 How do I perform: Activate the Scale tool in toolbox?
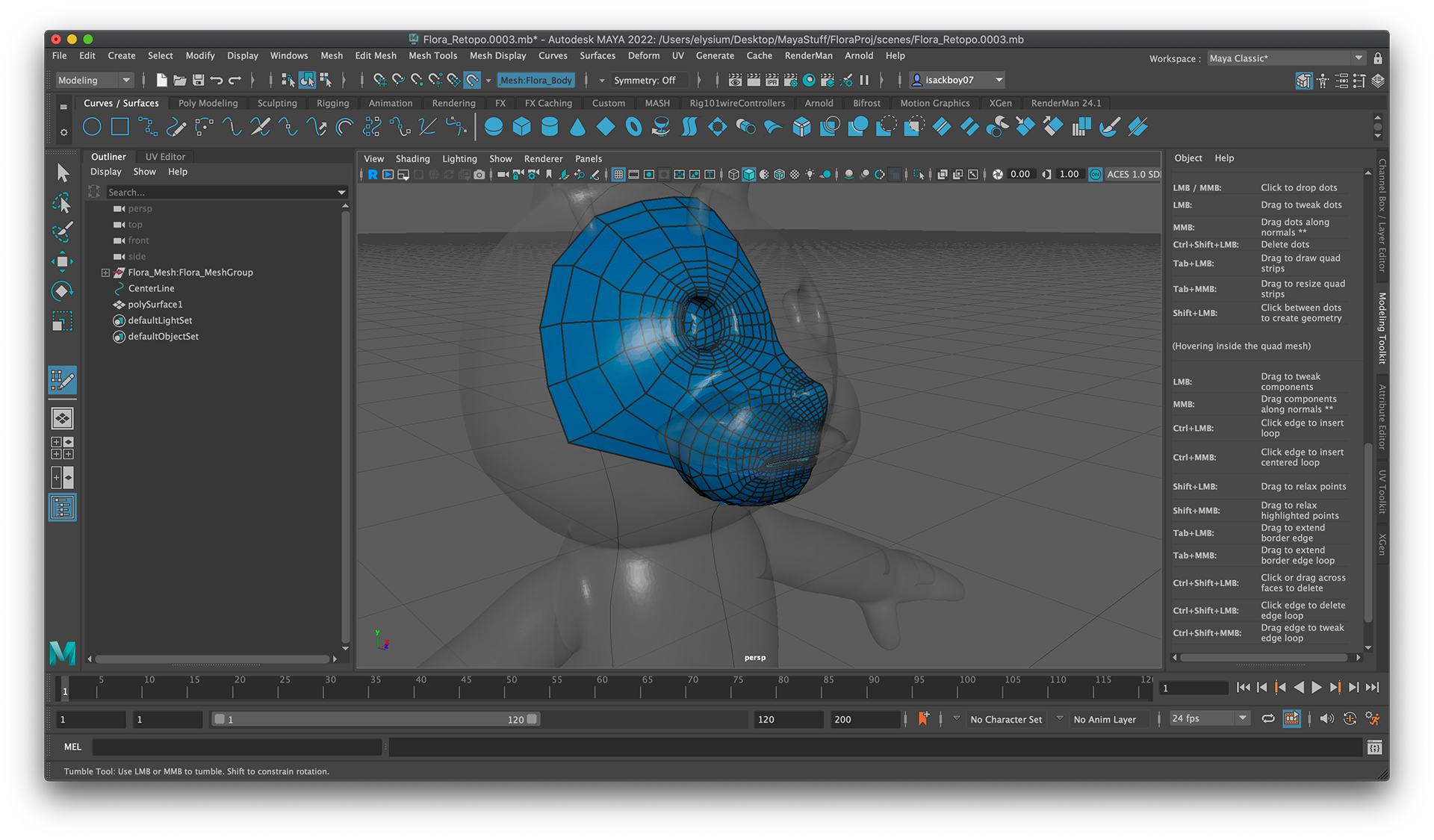pyautogui.click(x=63, y=321)
